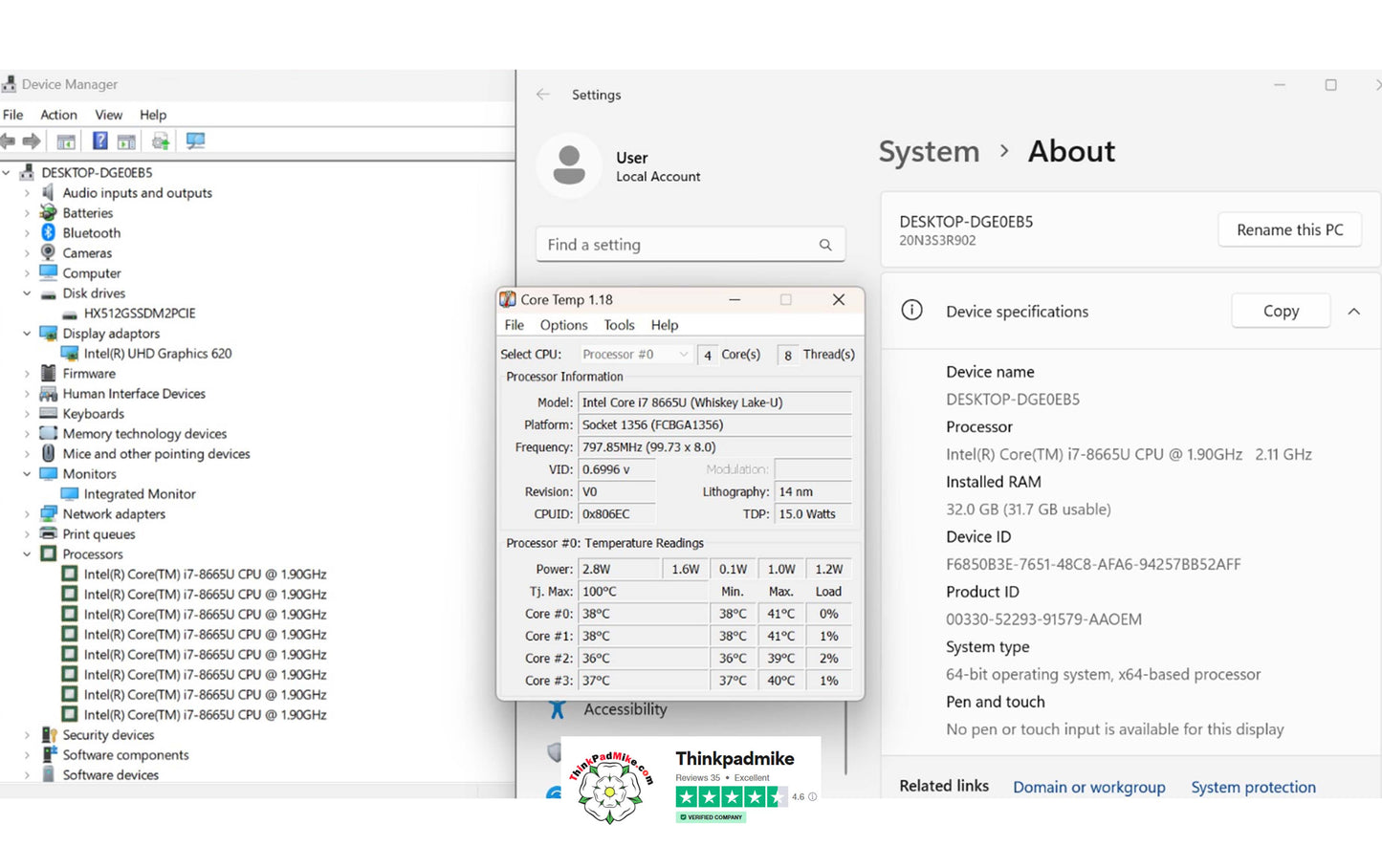This screenshot has width=1382, height=868.
Task: Open the Device Manager File menu
Action: pyautogui.click(x=13, y=115)
